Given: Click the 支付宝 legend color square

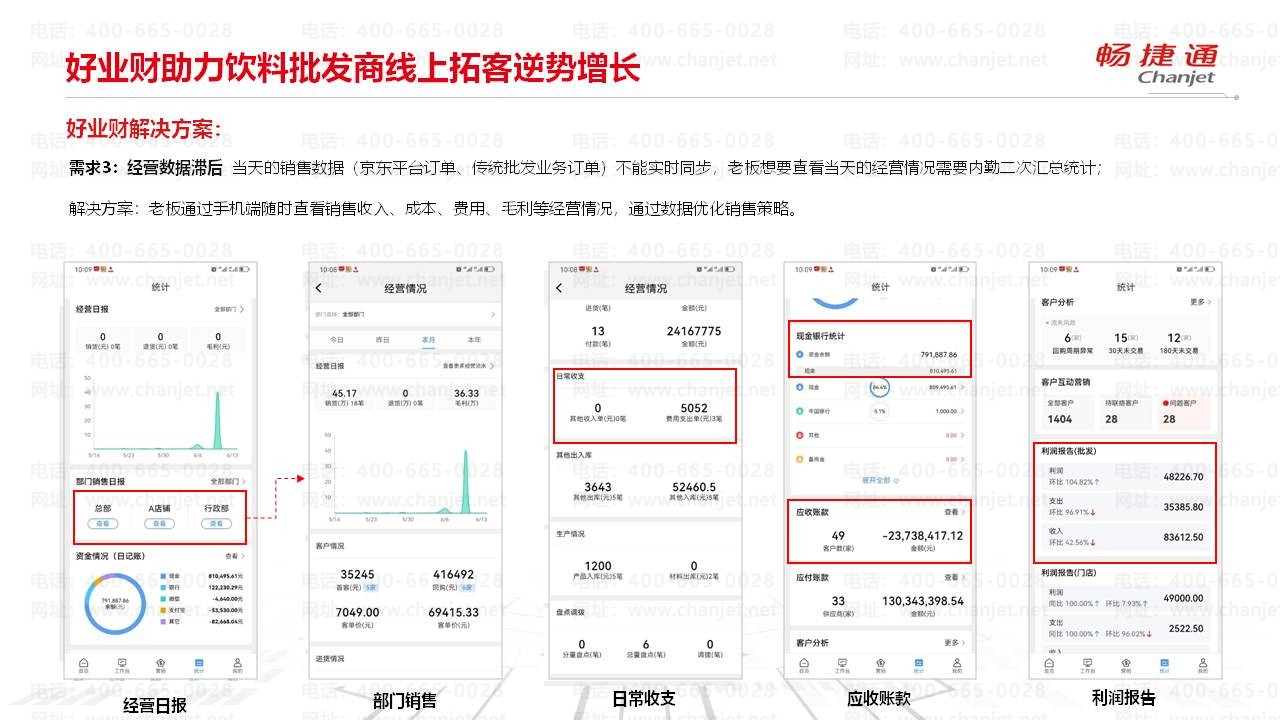Looking at the screenshot, I should point(162,610).
